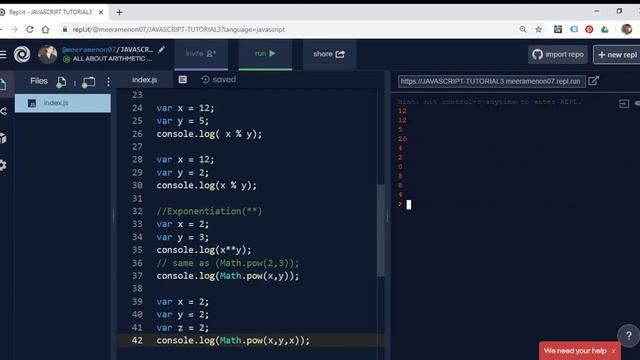
Task: Click the Google Drive extension icon
Action: [605, 29]
